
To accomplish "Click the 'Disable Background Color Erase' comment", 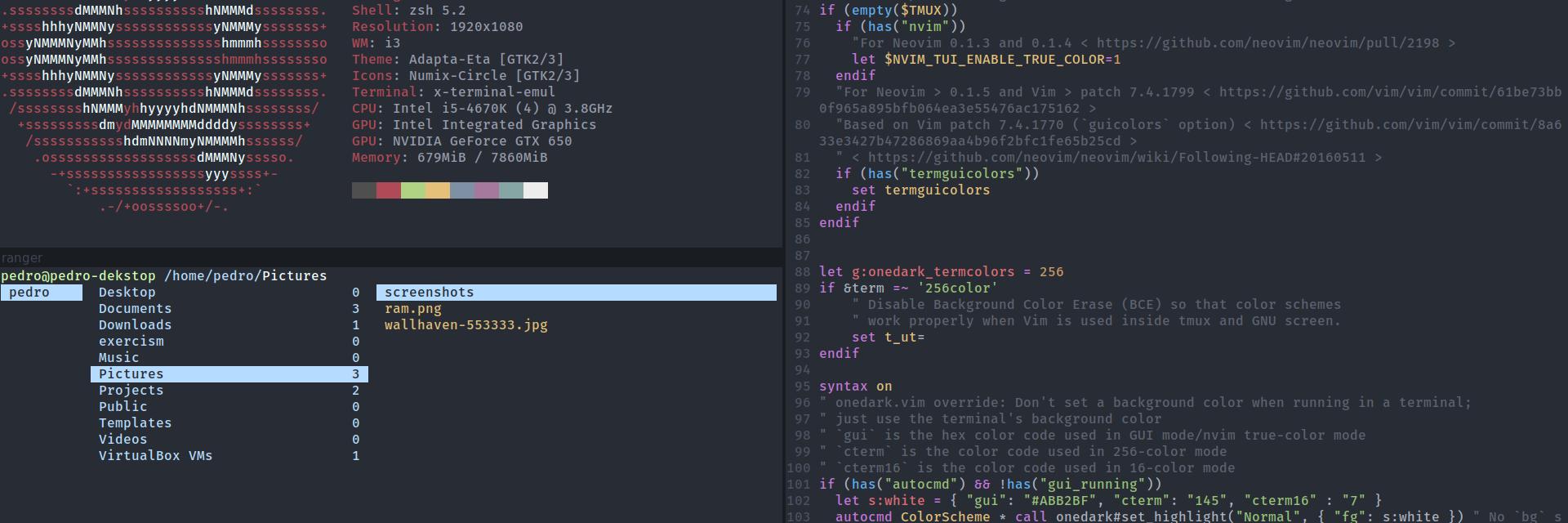I will (1096, 305).
